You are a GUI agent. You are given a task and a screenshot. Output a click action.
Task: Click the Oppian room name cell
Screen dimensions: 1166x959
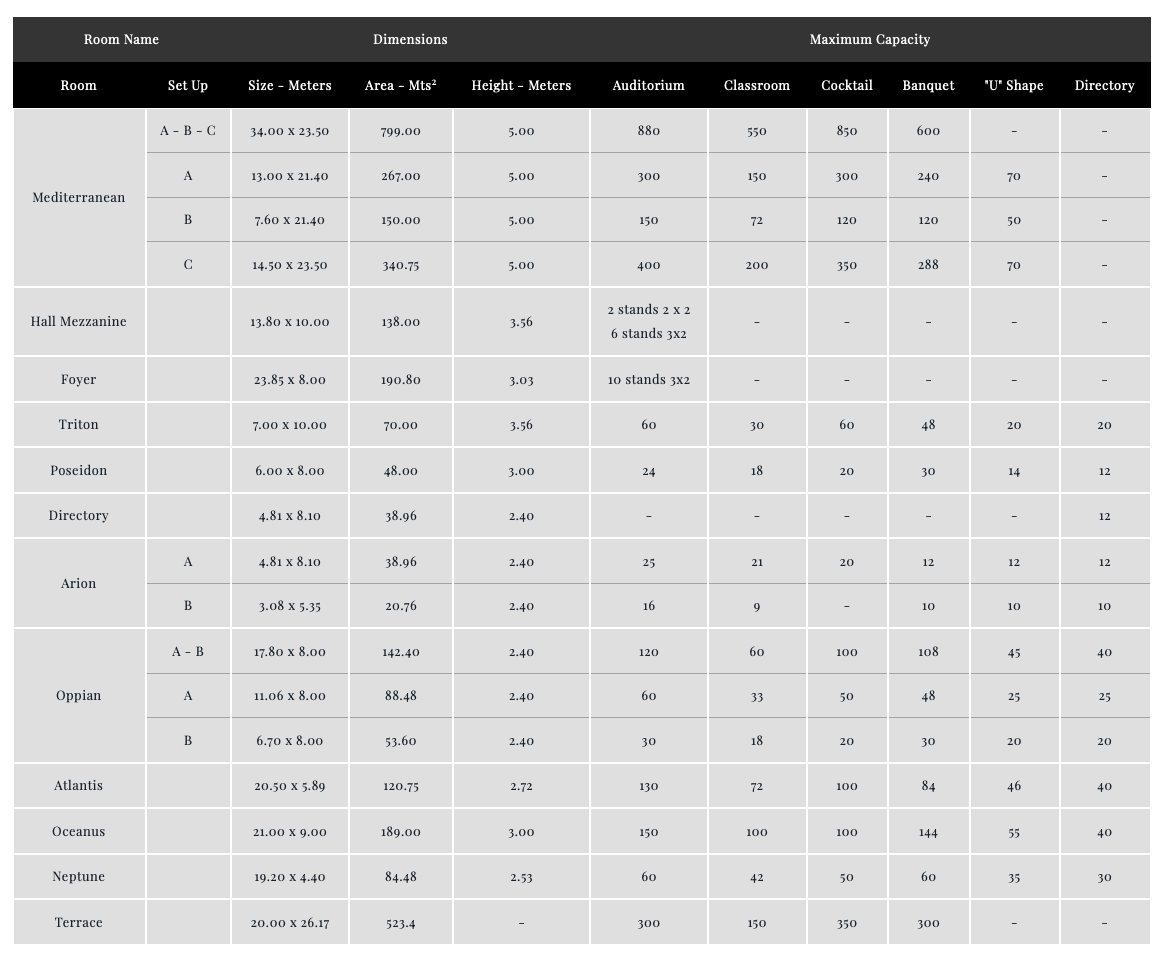tap(79, 696)
